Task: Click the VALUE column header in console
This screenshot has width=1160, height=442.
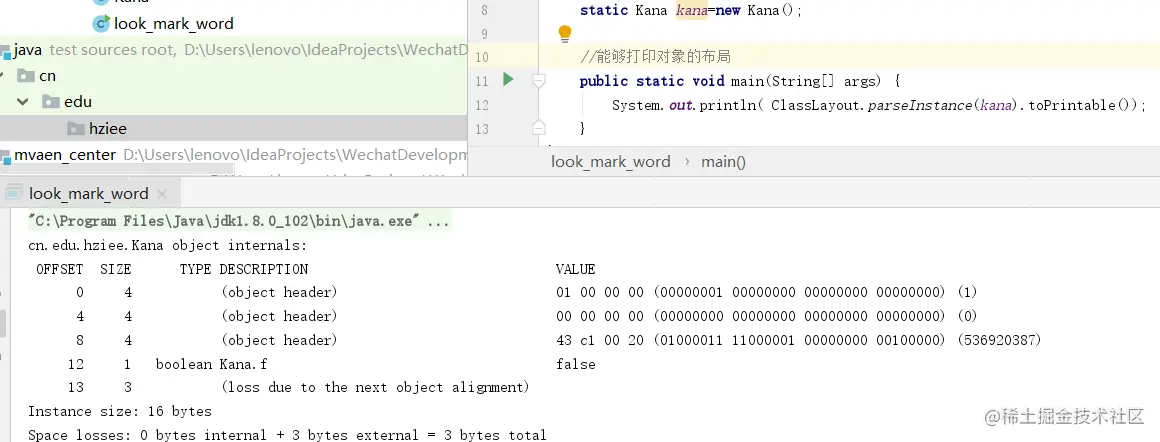Action: pos(576,269)
